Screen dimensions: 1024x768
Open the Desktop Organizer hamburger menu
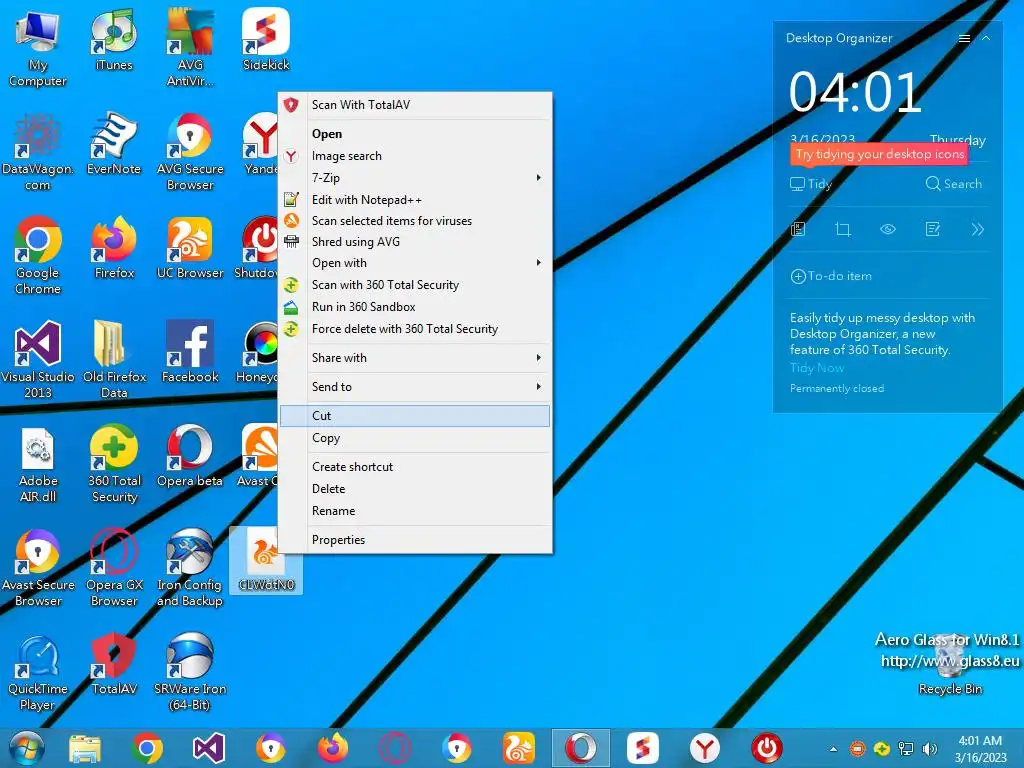point(964,39)
